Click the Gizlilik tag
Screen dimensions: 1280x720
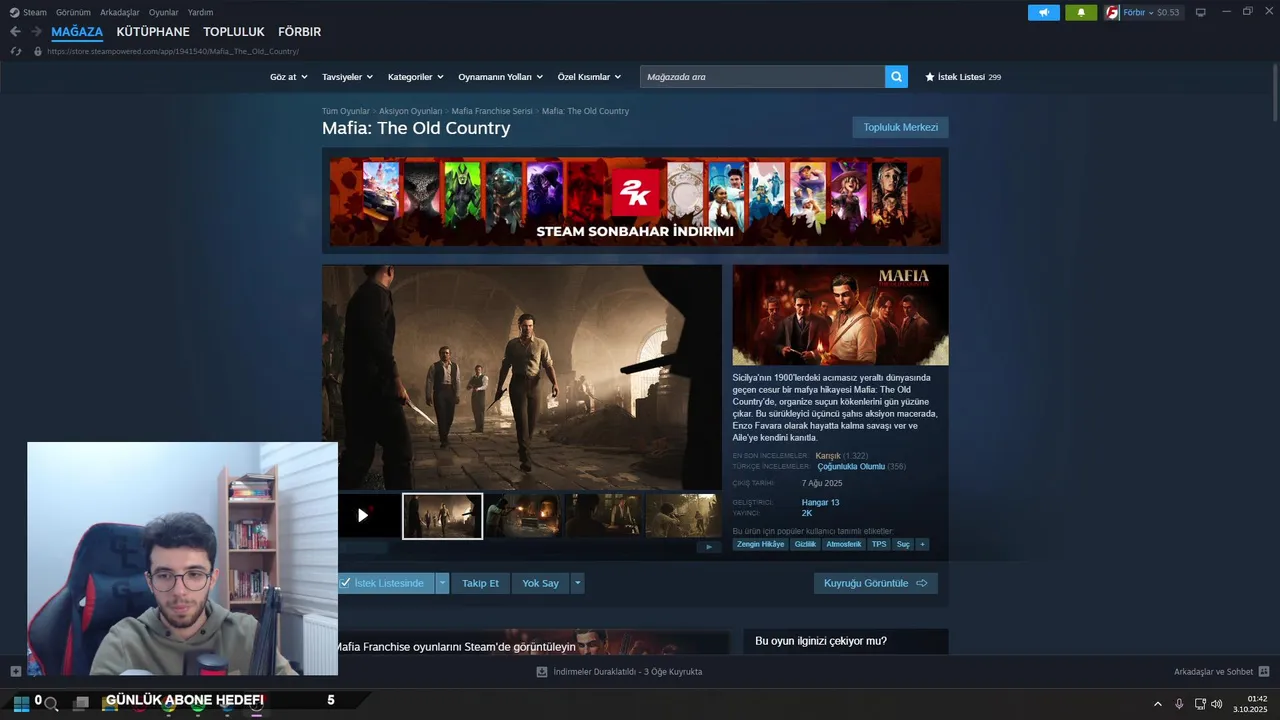[x=805, y=544]
